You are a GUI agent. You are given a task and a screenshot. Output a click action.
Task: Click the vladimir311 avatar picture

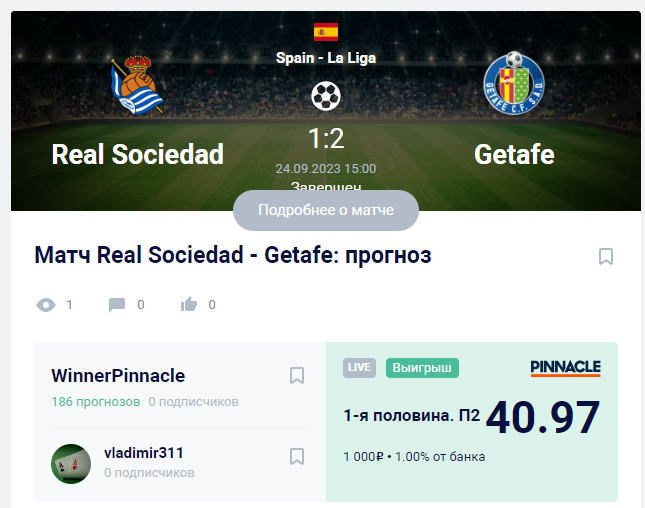[71, 464]
